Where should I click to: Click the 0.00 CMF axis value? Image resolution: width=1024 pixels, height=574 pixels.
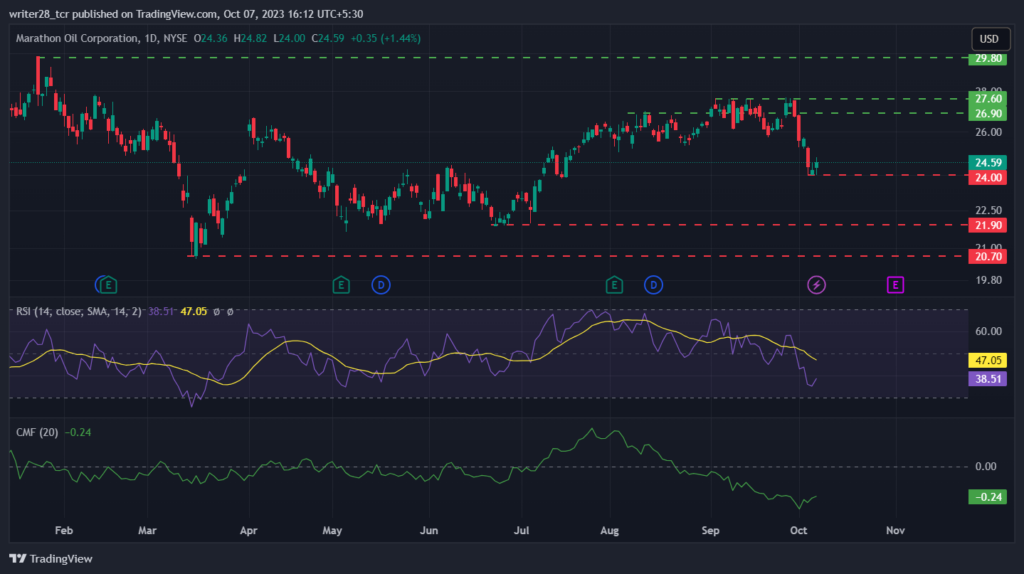point(985,466)
